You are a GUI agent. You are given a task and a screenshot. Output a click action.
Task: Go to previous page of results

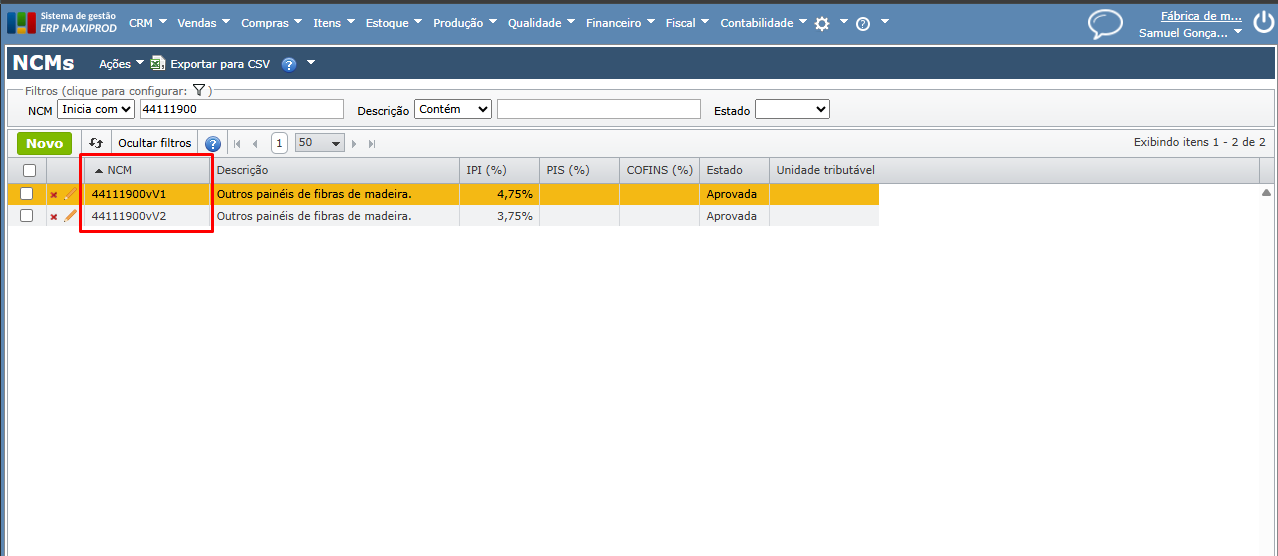[255, 144]
